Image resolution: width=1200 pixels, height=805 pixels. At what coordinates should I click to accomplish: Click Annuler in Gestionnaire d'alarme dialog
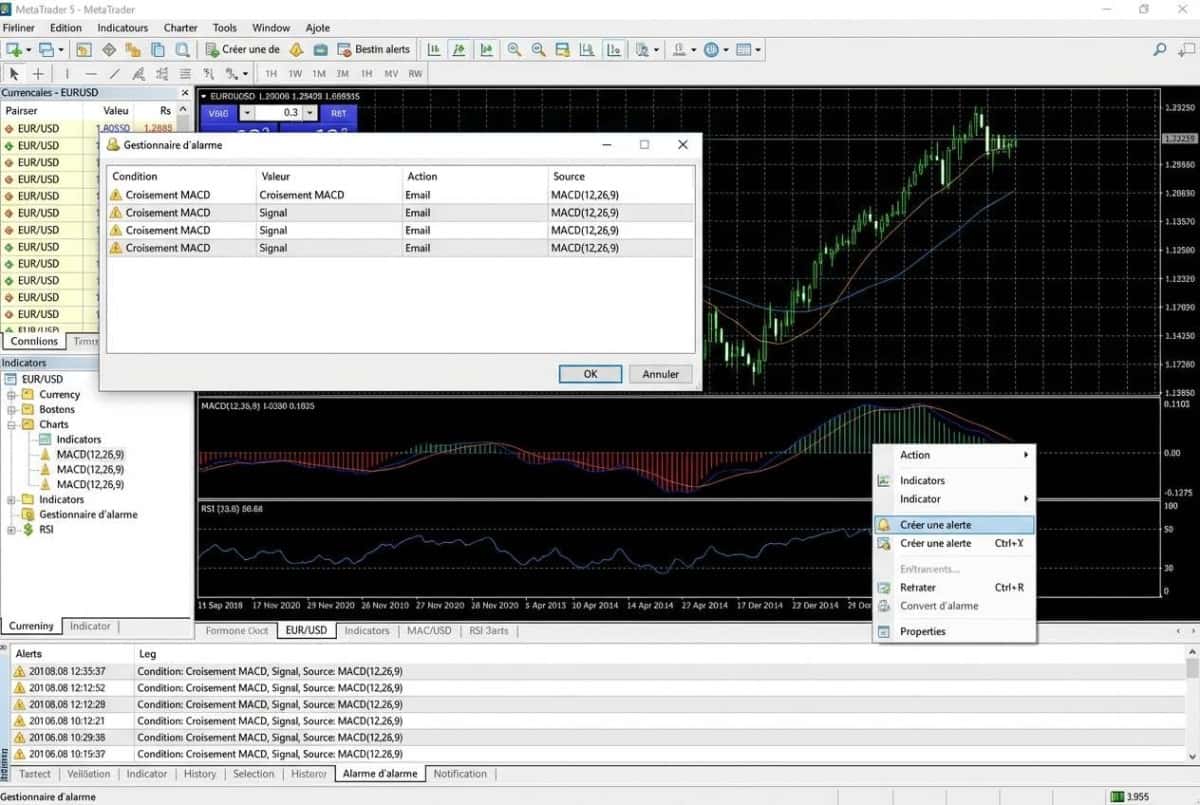click(660, 374)
